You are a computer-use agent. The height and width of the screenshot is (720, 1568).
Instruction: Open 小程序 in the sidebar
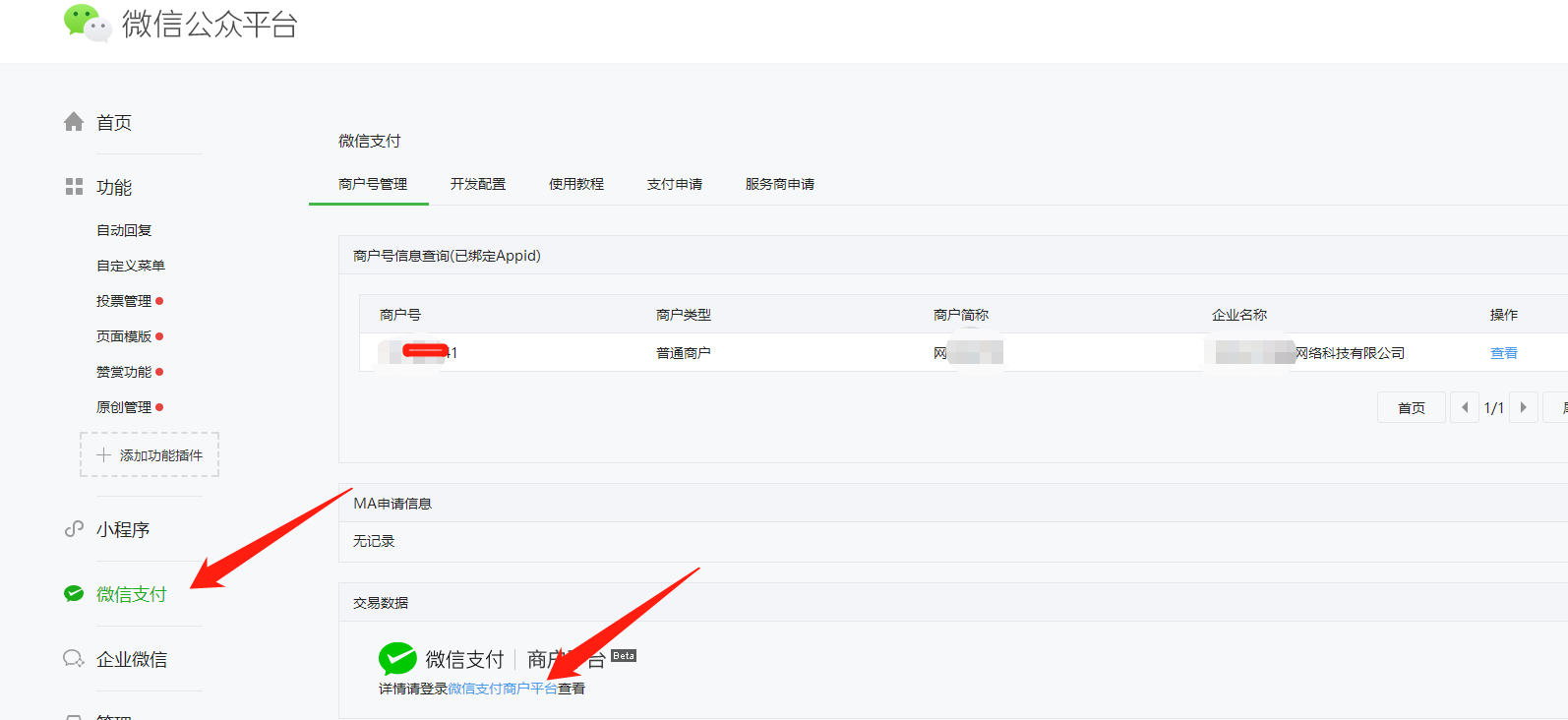point(123,529)
